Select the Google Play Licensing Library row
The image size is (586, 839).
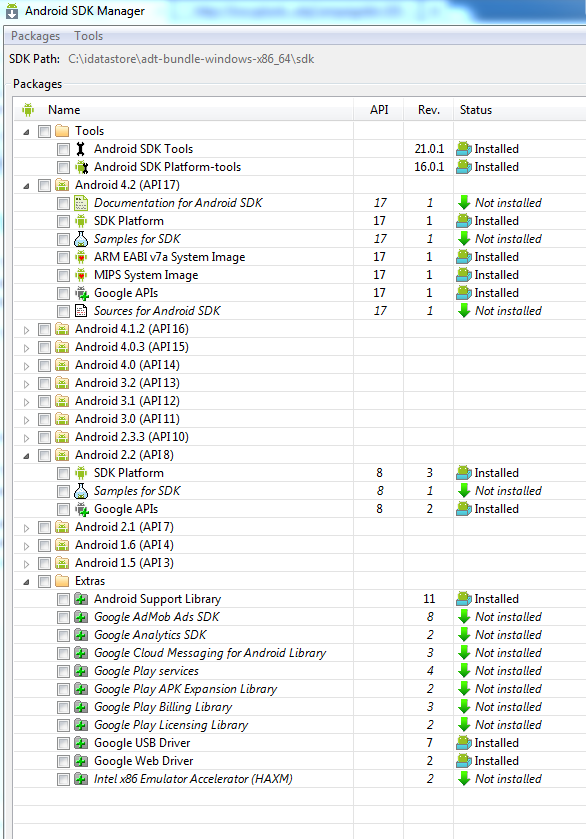pyautogui.click(x=300, y=725)
